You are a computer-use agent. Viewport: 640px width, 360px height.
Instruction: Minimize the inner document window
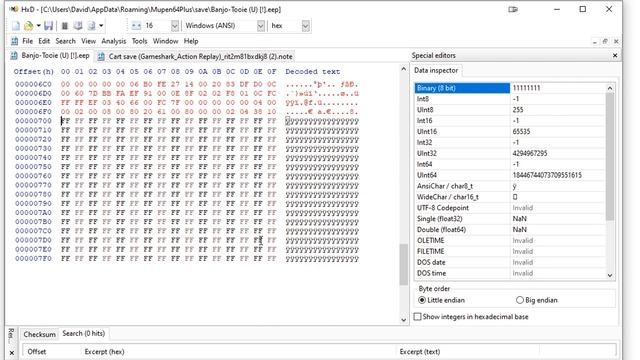pyautogui.click(x=595, y=41)
